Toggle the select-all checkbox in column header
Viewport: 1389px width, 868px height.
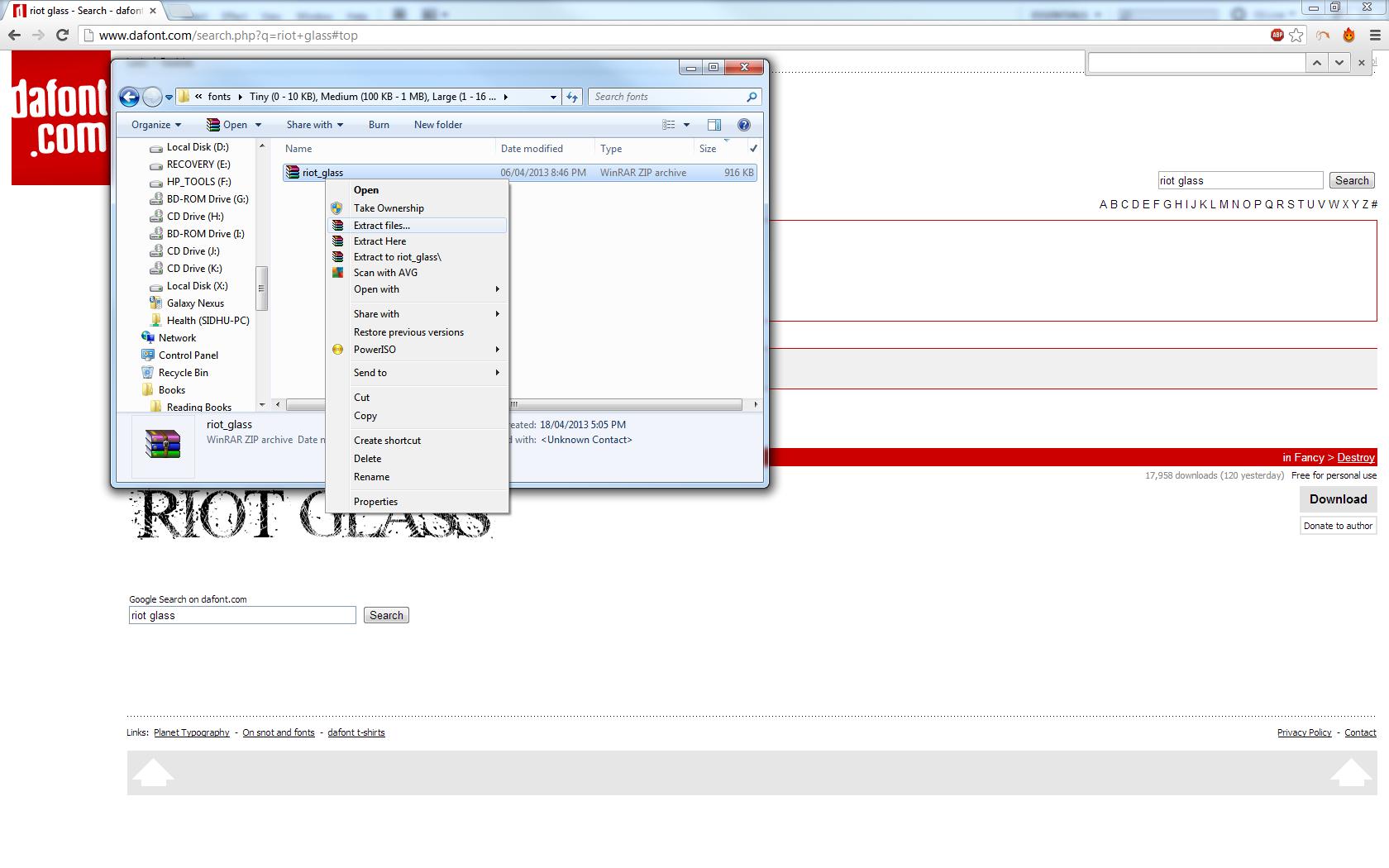click(x=753, y=149)
